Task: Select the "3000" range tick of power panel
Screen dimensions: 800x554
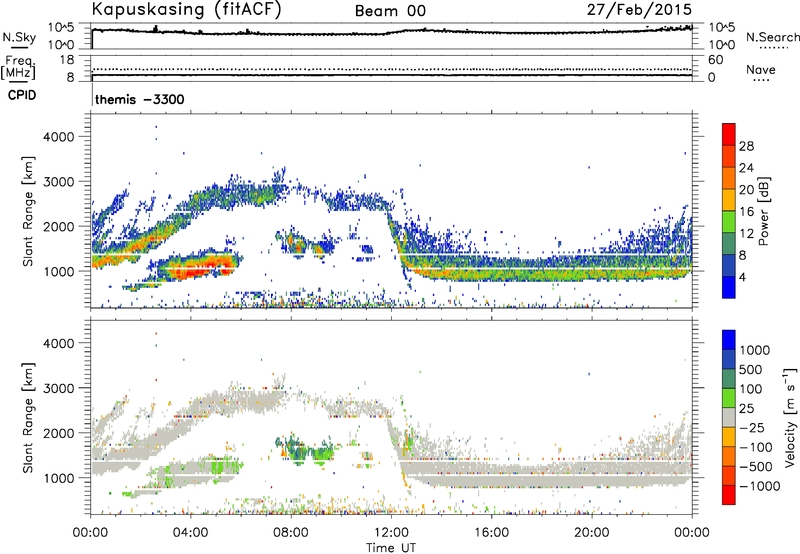Action: [x=58, y=182]
